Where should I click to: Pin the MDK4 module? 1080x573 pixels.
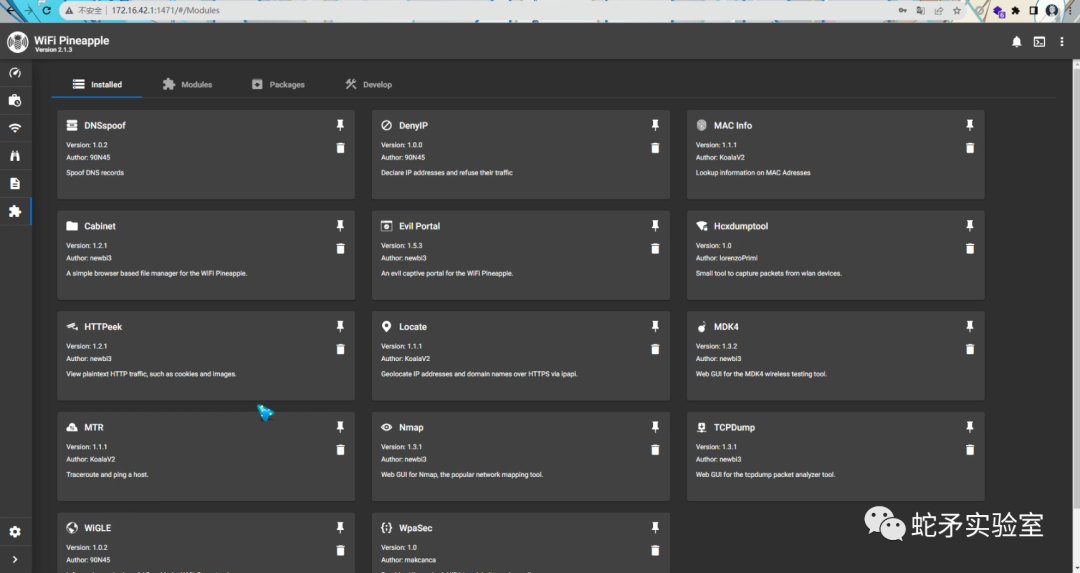tap(970, 326)
